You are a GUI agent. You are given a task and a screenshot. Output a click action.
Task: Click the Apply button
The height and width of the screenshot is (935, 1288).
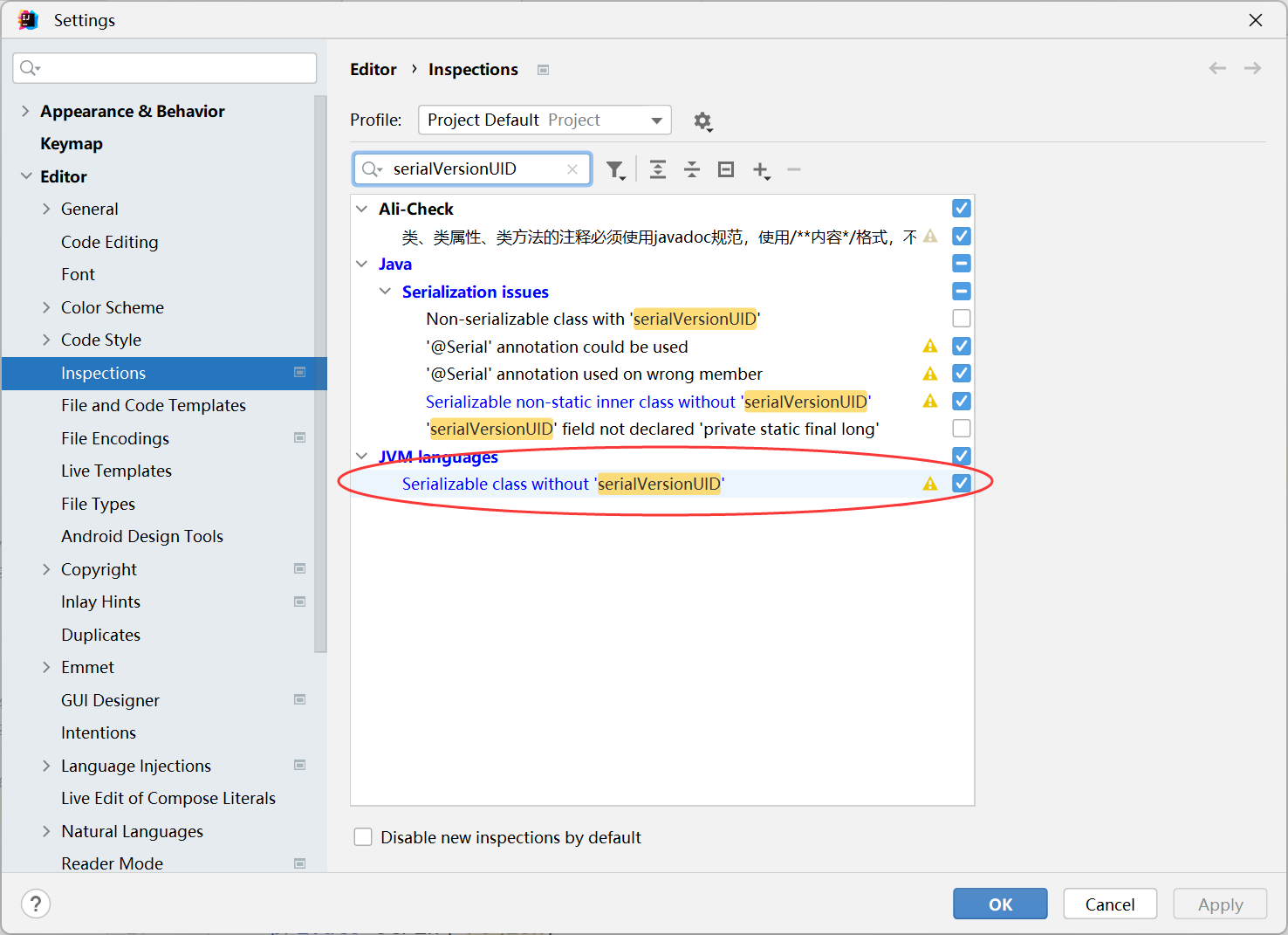click(1220, 904)
